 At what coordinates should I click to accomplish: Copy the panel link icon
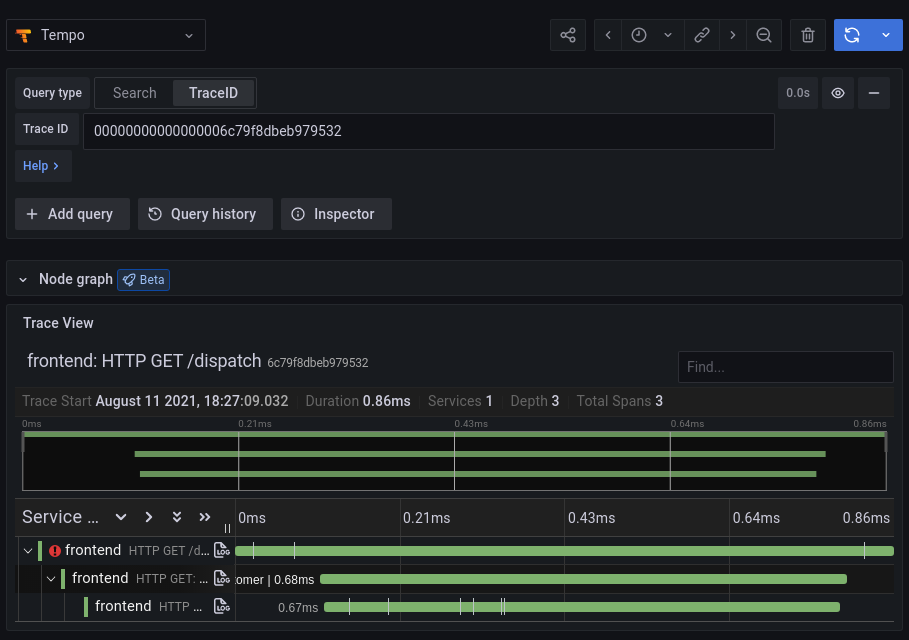click(x=701, y=34)
